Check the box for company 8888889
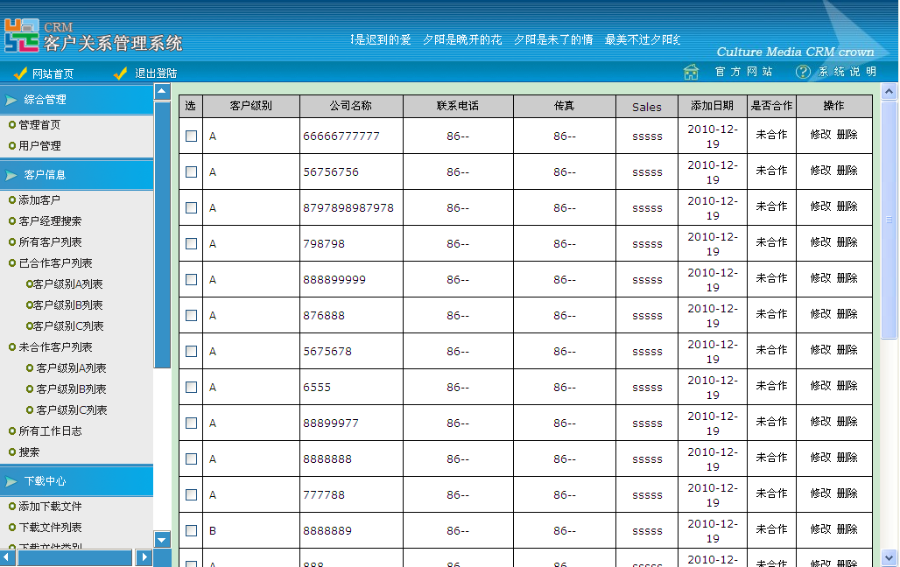 tap(191, 530)
